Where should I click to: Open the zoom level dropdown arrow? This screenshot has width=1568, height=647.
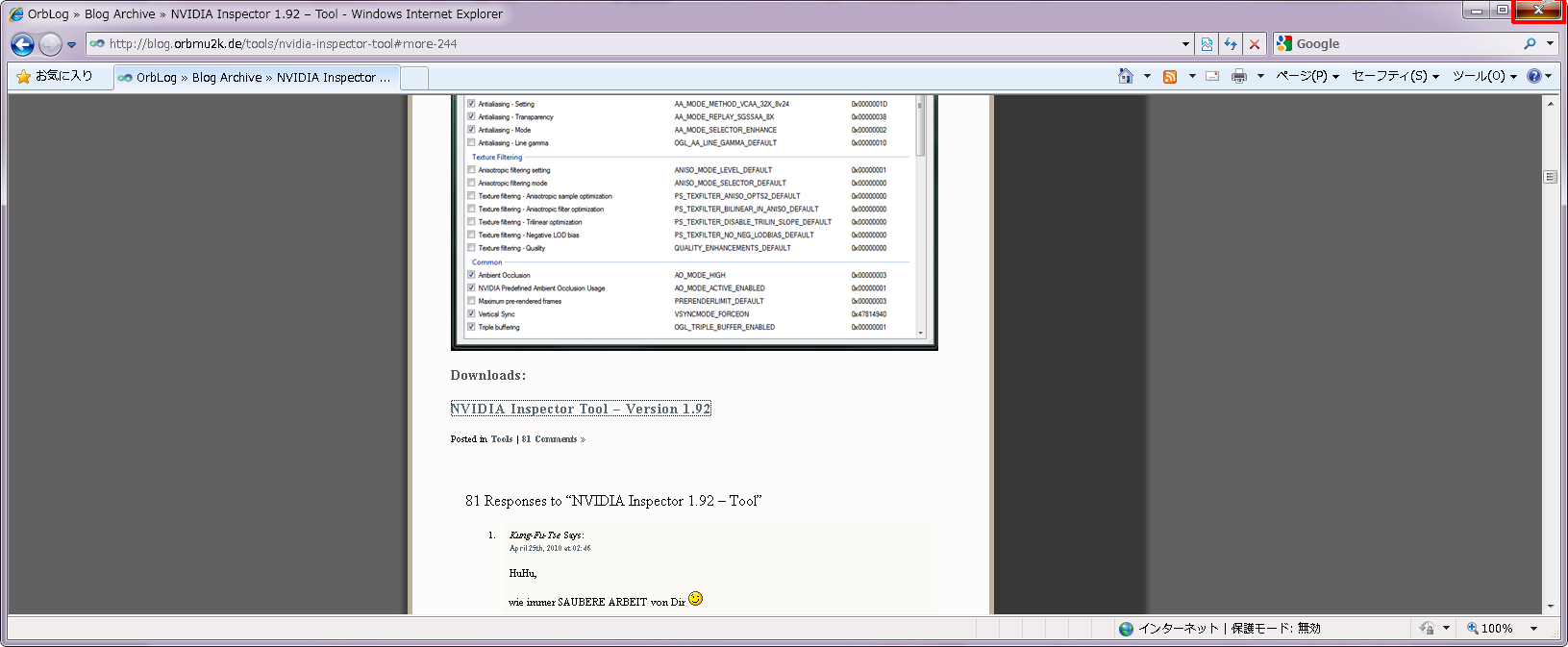1533,629
